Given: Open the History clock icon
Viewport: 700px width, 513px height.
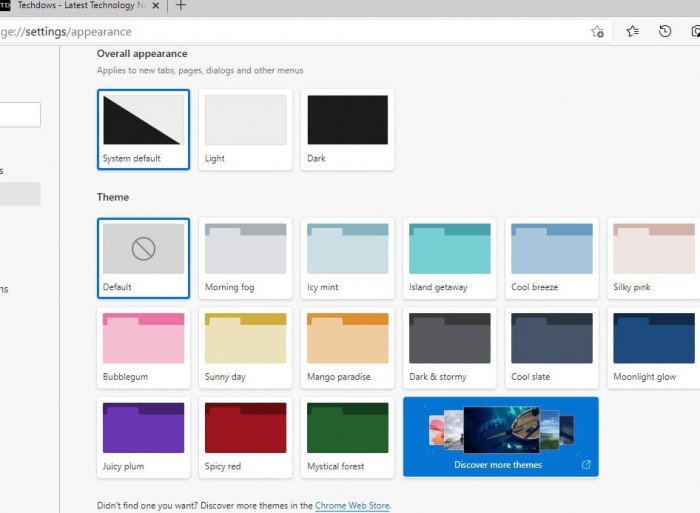Looking at the screenshot, I should [665, 32].
